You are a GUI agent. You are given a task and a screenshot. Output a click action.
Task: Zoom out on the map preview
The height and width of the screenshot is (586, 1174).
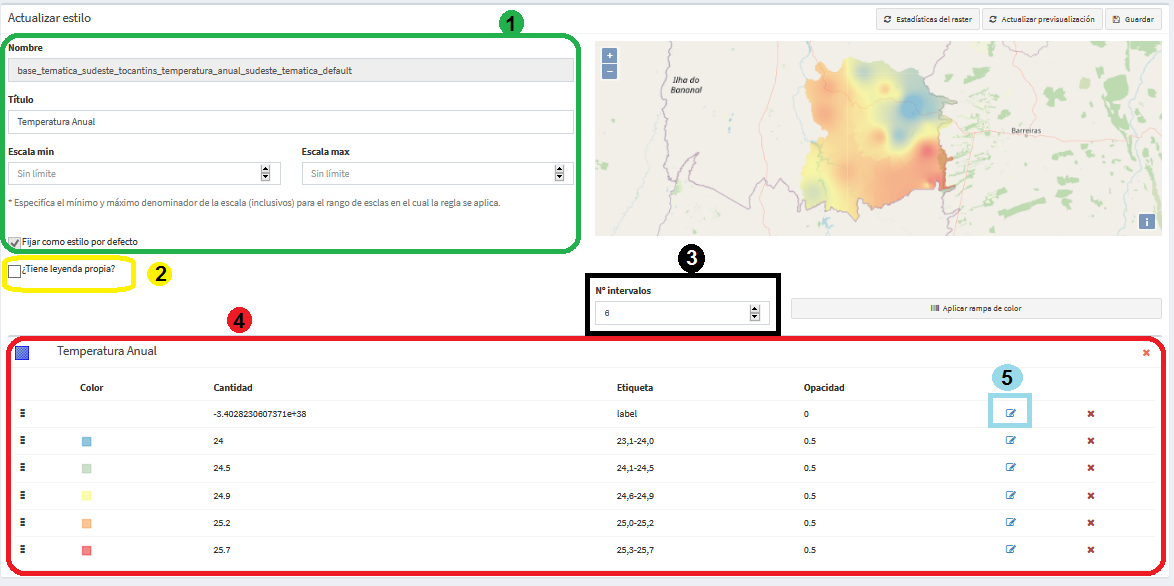point(609,71)
